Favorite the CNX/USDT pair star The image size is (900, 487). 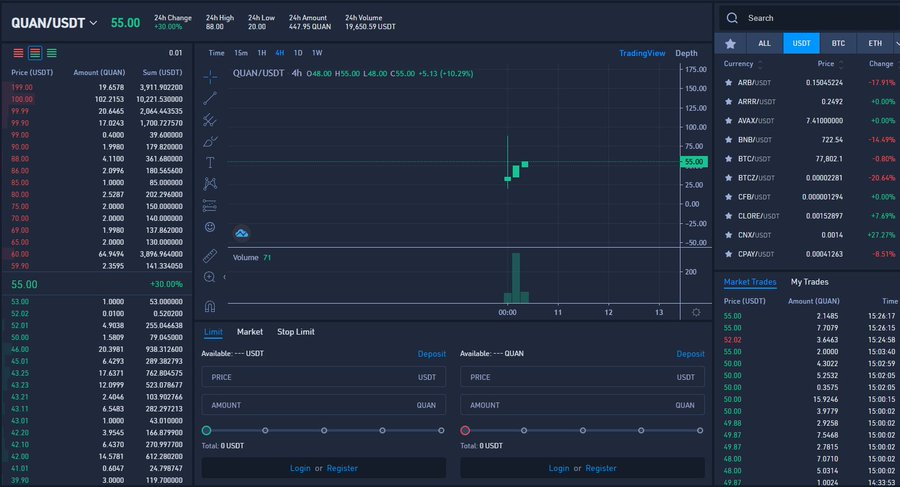tap(728, 235)
